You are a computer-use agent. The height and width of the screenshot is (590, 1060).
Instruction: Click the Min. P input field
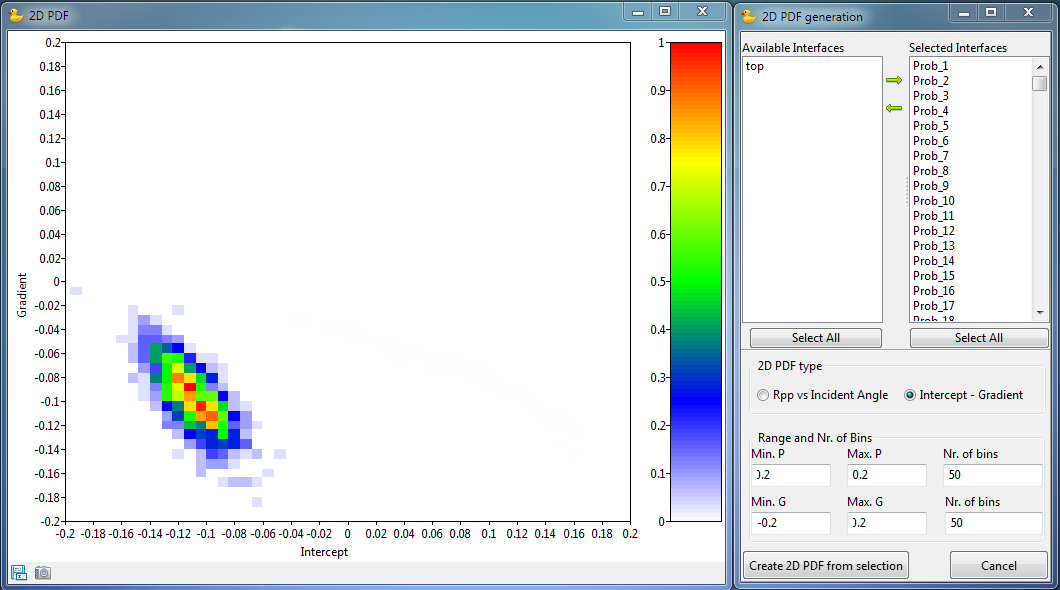pos(790,475)
